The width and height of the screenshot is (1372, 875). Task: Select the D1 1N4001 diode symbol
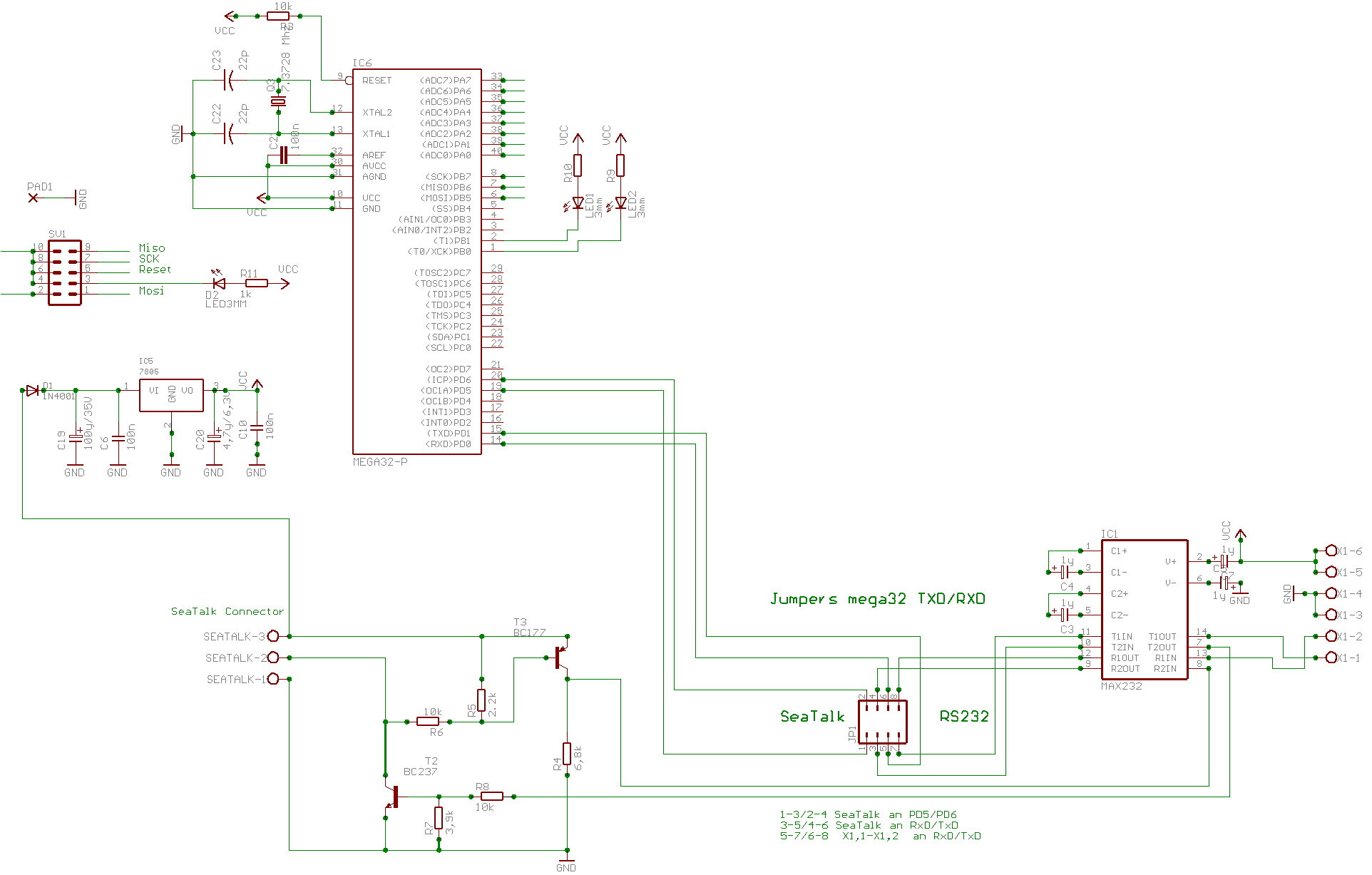pos(32,390)
